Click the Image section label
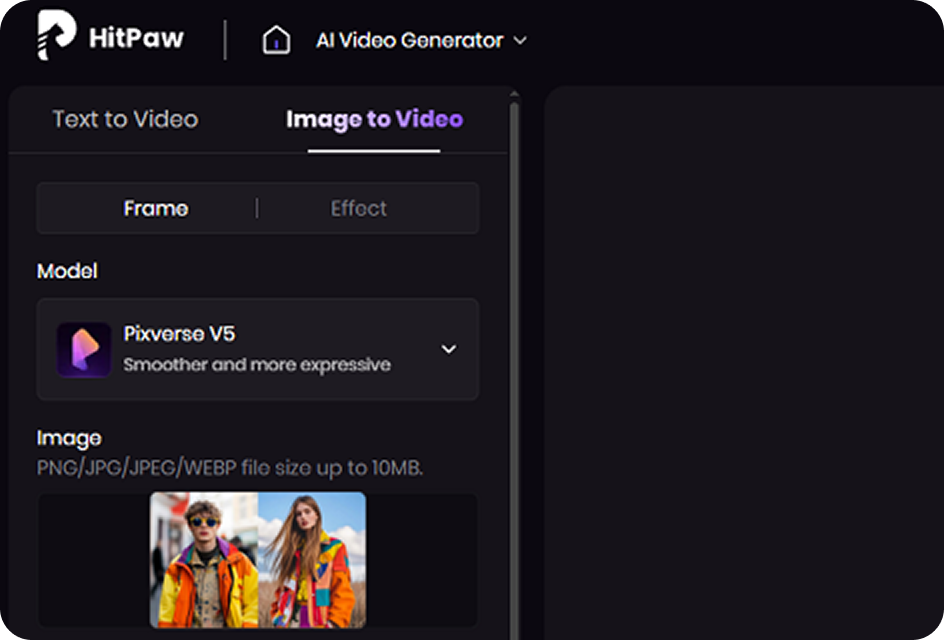 click(69, 438)
